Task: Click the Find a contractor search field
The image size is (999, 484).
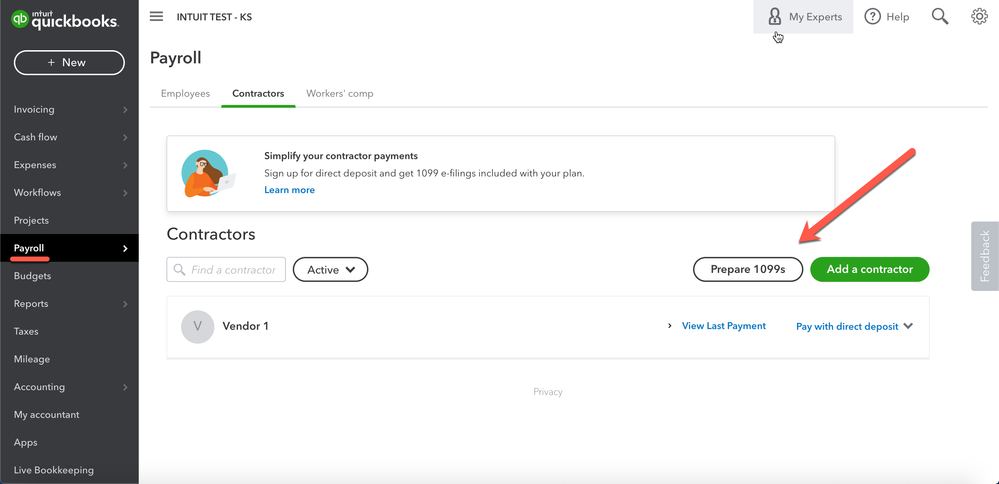Action: (232, 270)
